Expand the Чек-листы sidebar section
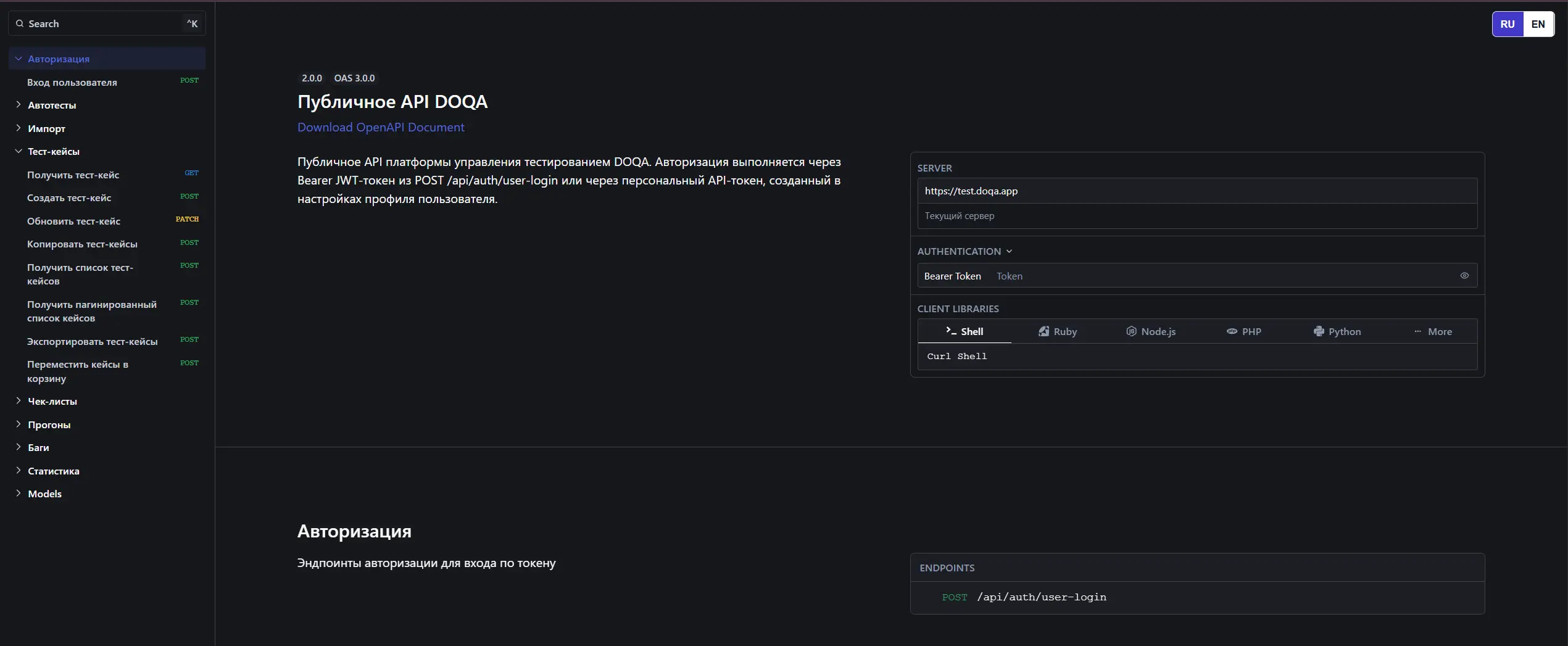1568x646 pixels. pos(19,401)
